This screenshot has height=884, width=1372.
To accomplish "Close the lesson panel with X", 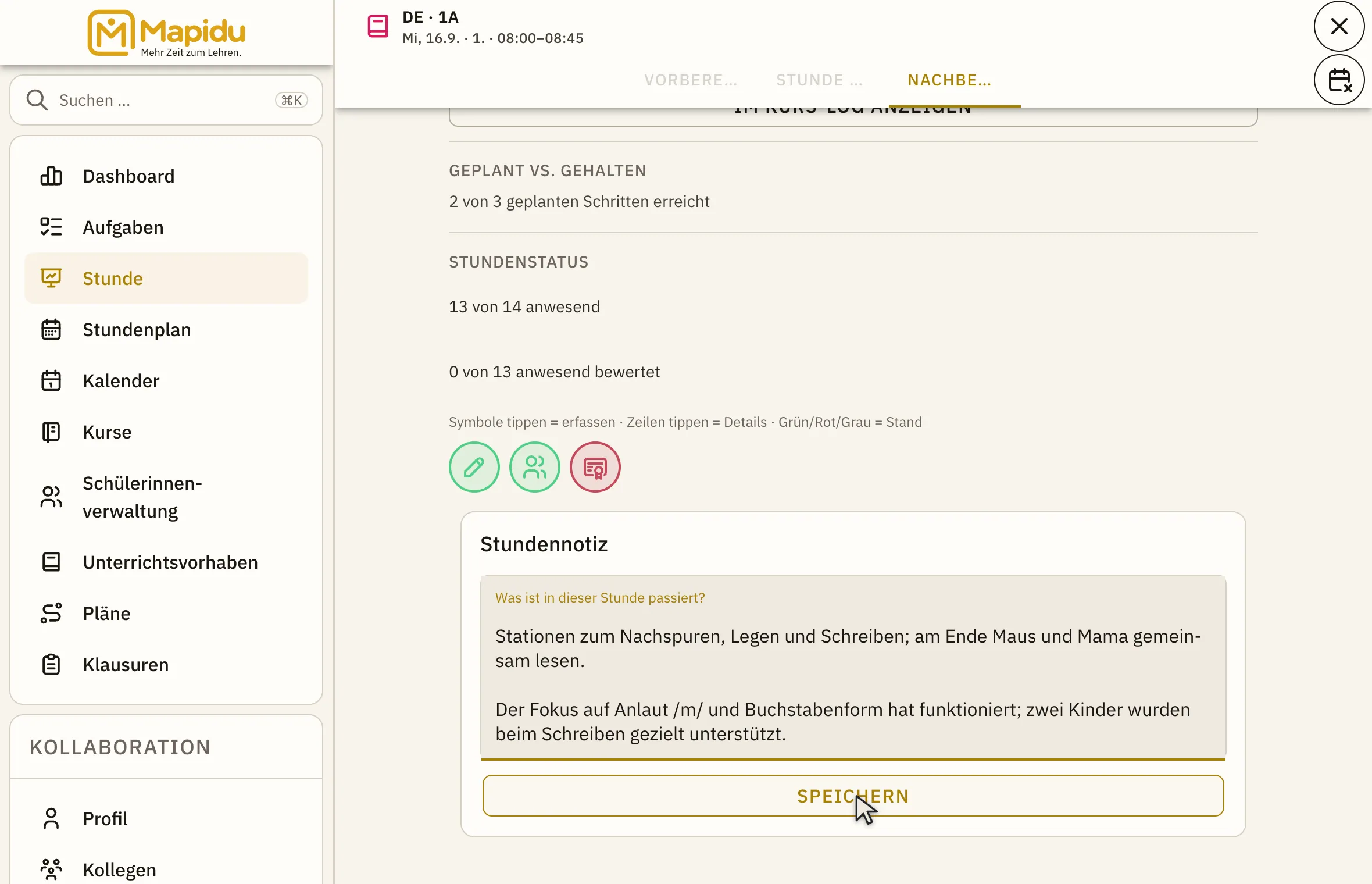I will tap(1339, 26).
